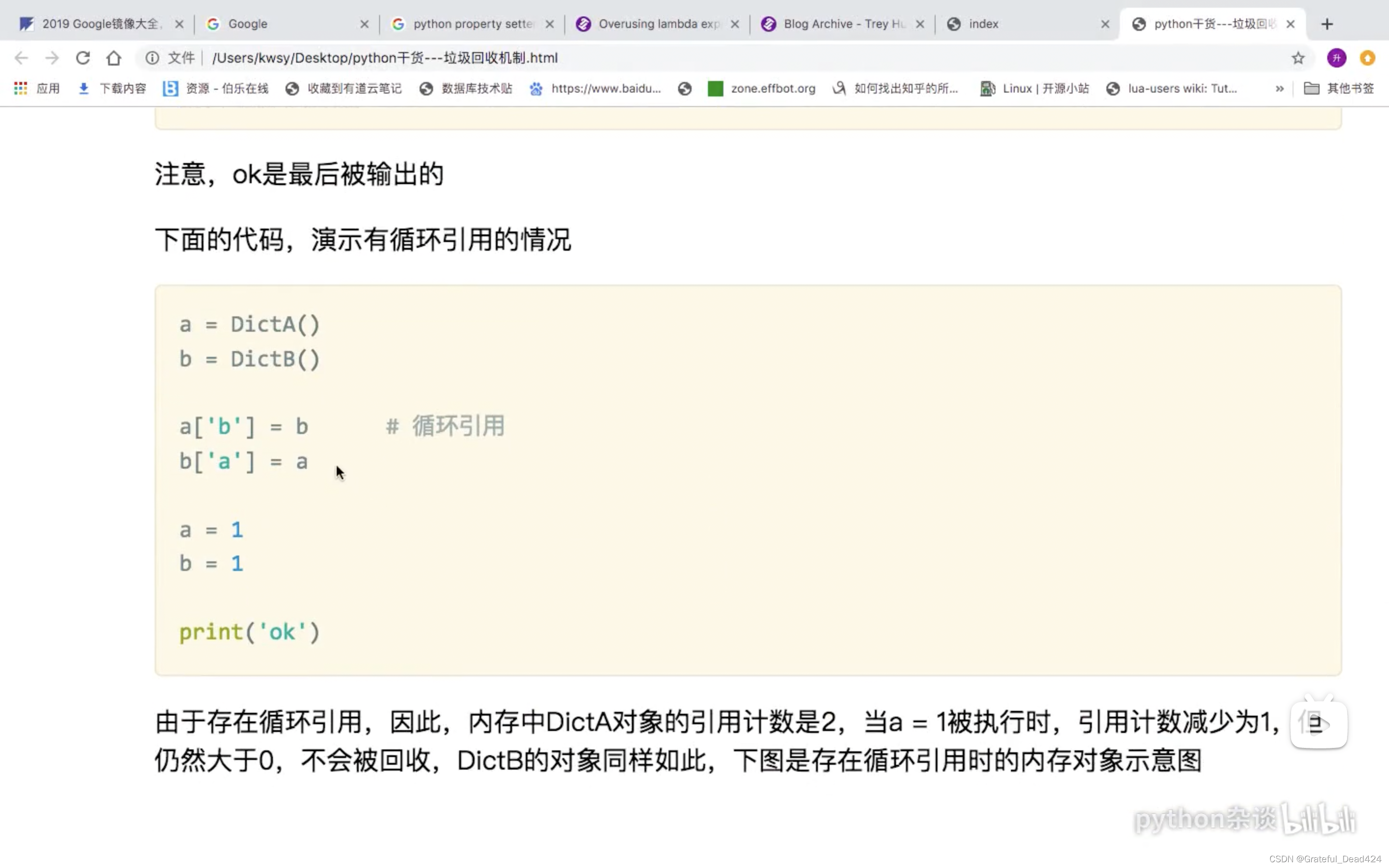Open the 资源 - 伯乐在线 bookmark
The width and height of the screenshot is (1389, 868).
click(x=215, y=88)
